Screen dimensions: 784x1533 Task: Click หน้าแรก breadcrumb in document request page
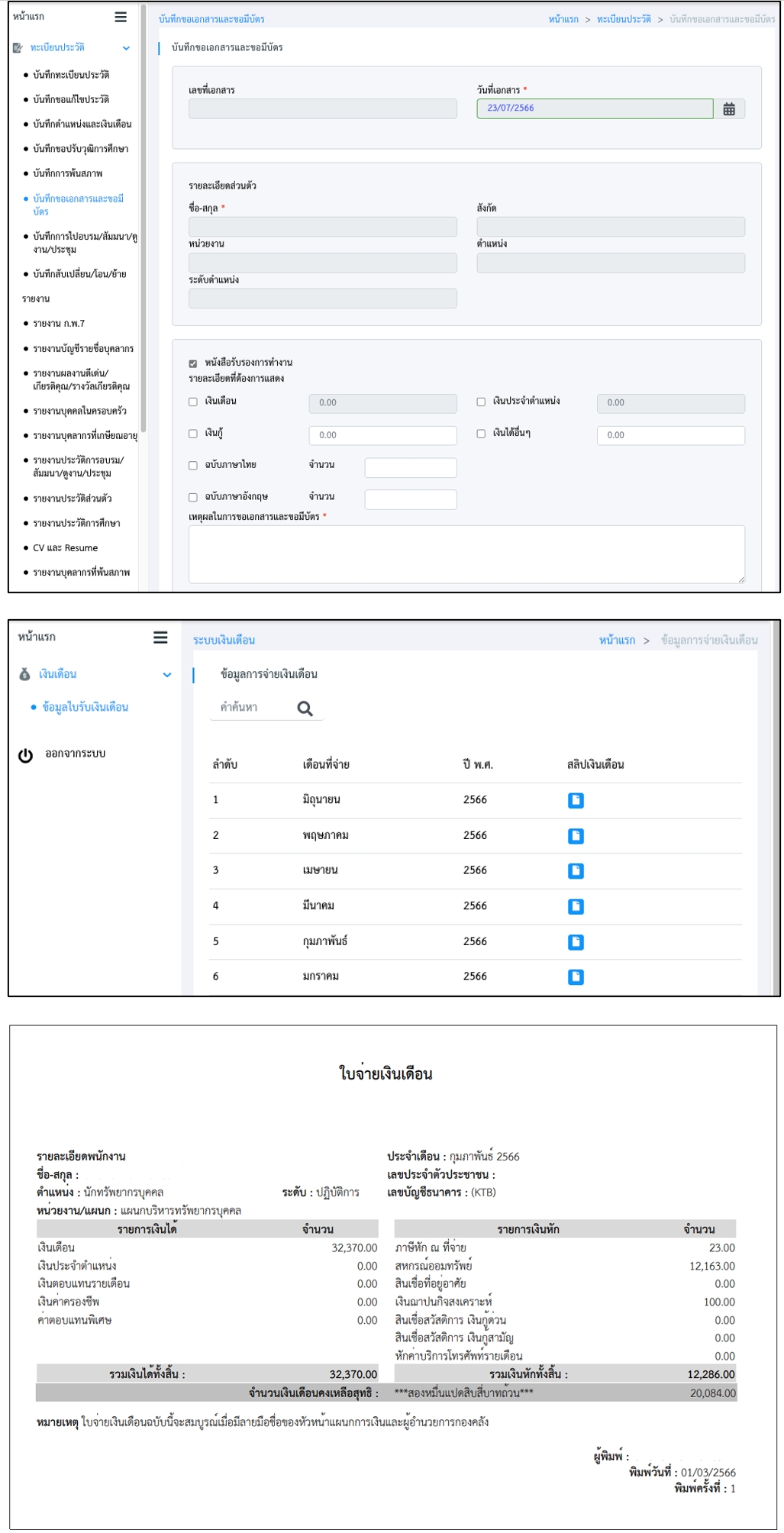coord(563,19)
